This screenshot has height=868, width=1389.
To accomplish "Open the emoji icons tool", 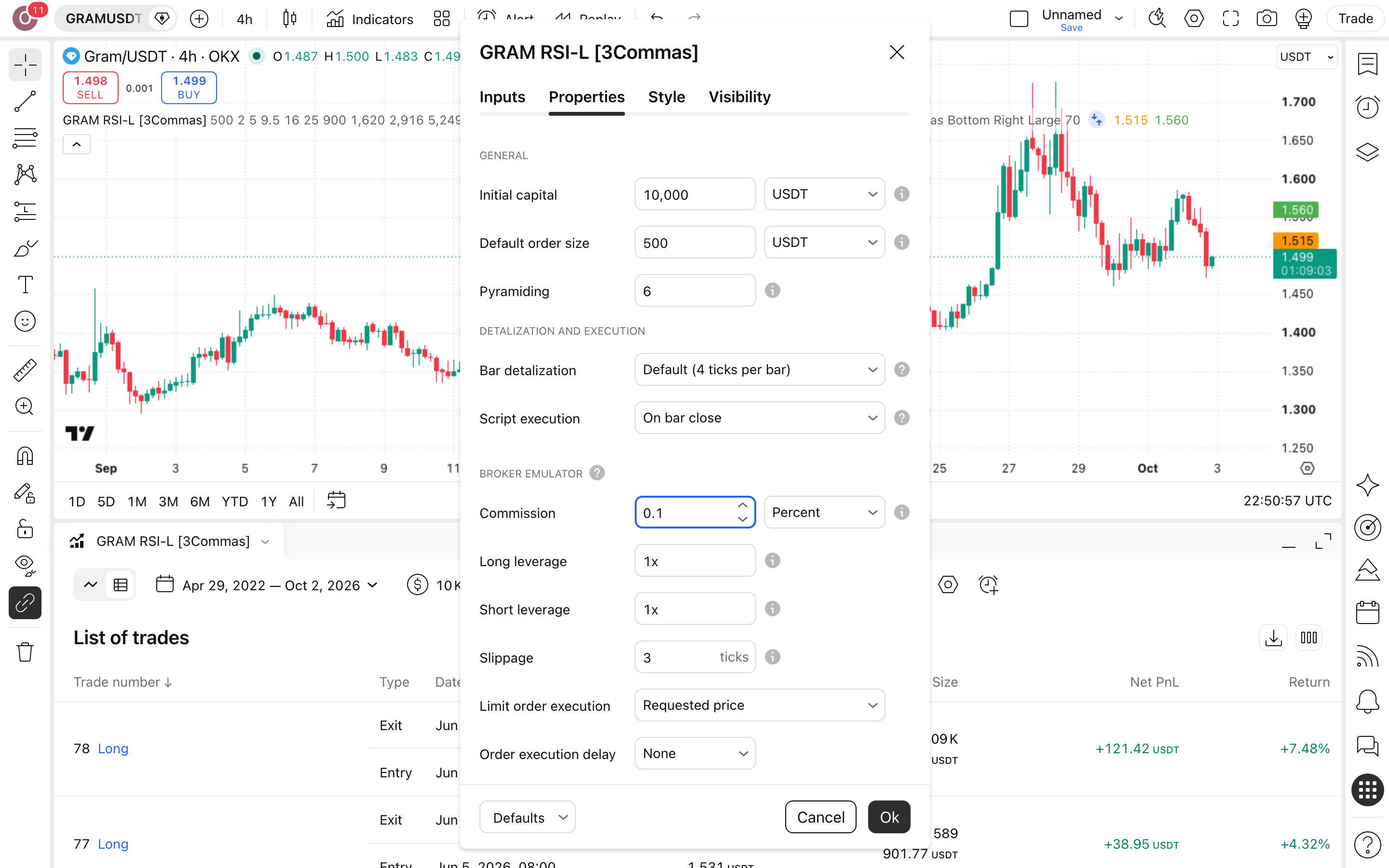I will (25, 321).
